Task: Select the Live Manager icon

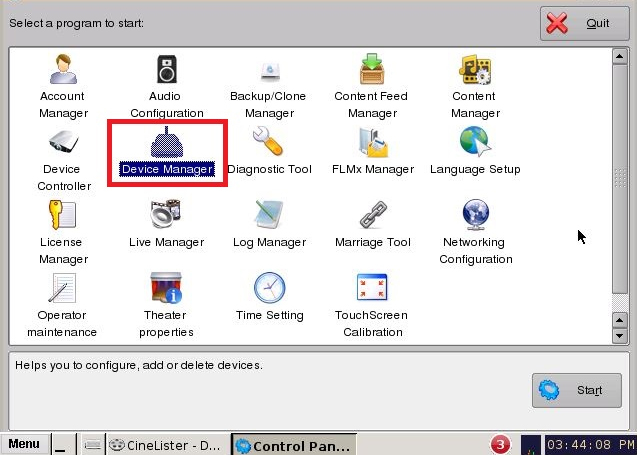Action: (x=165, y=213)
